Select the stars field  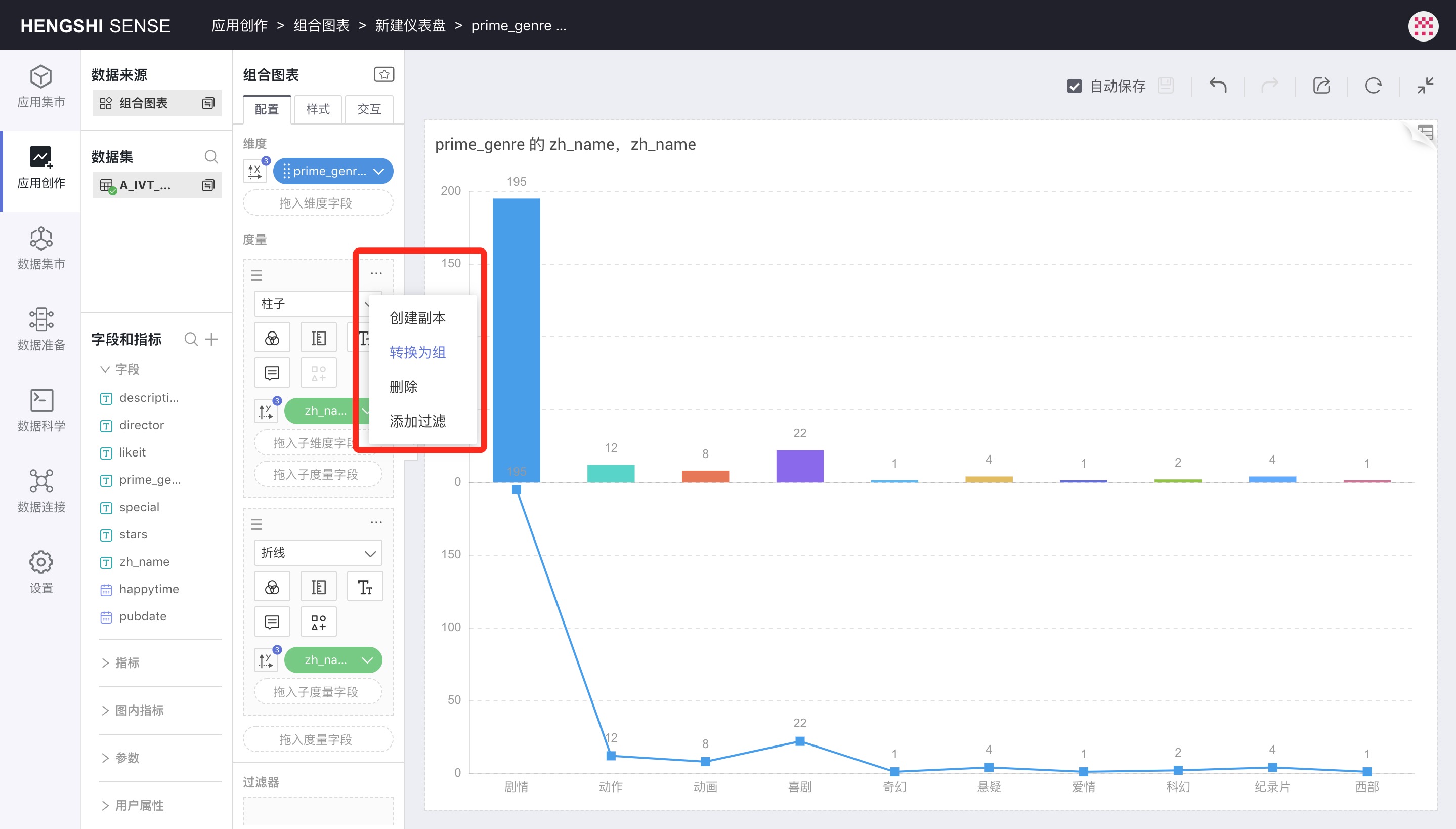click(x=133, y=534)
